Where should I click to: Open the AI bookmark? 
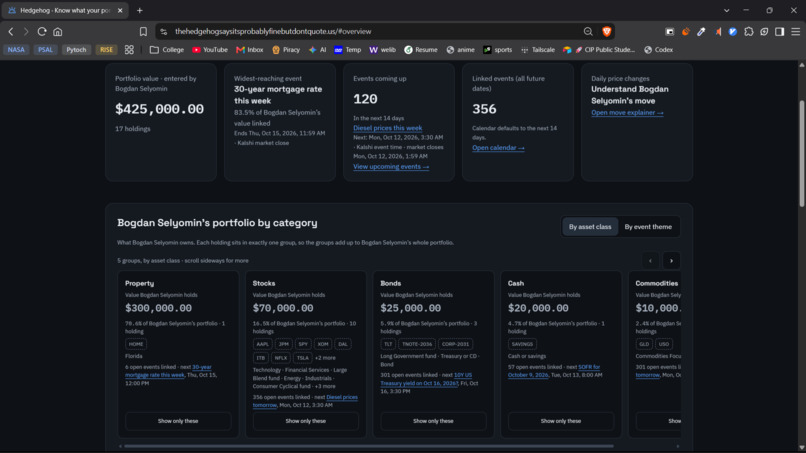(318, 50)
